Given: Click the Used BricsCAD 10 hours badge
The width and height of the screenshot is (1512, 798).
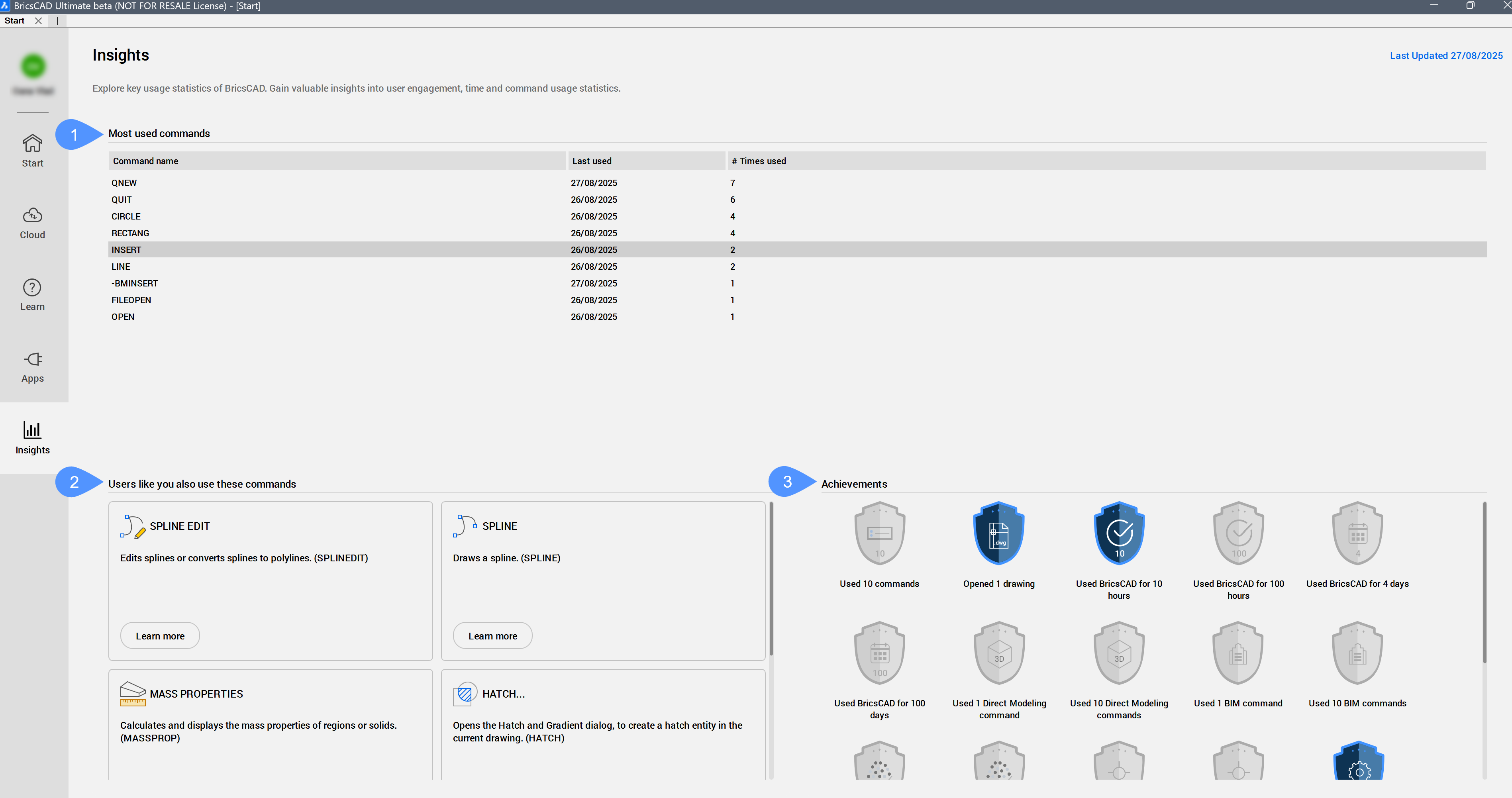Looking at the screenshot, I should click(1119, 533).
